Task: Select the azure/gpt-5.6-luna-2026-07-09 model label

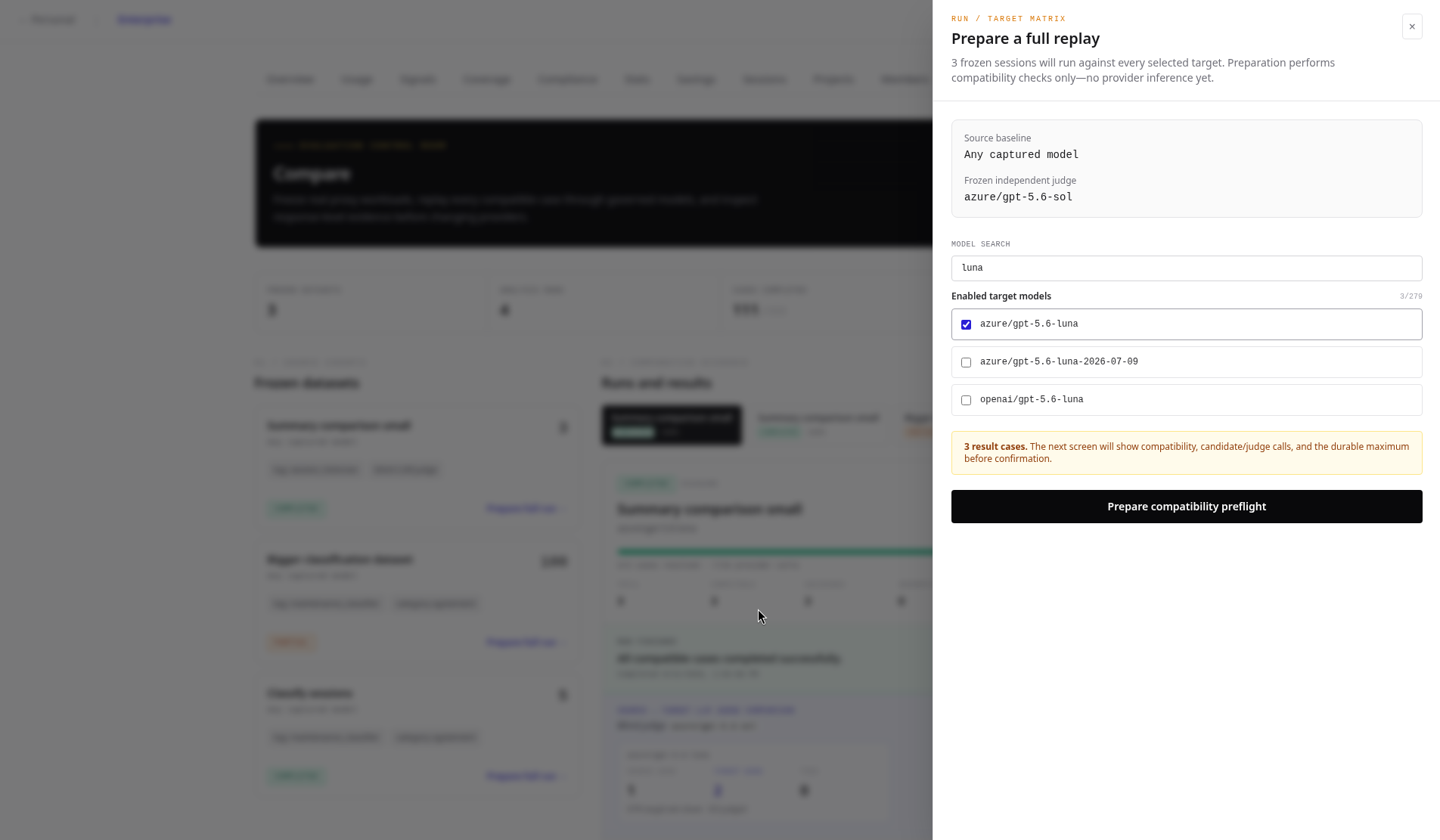Action: (x=1059, y=361)
